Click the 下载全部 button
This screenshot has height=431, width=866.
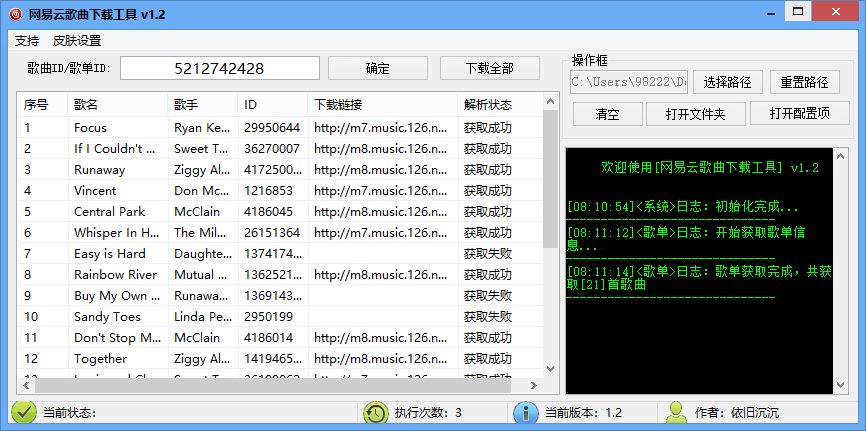coord(489,68)
